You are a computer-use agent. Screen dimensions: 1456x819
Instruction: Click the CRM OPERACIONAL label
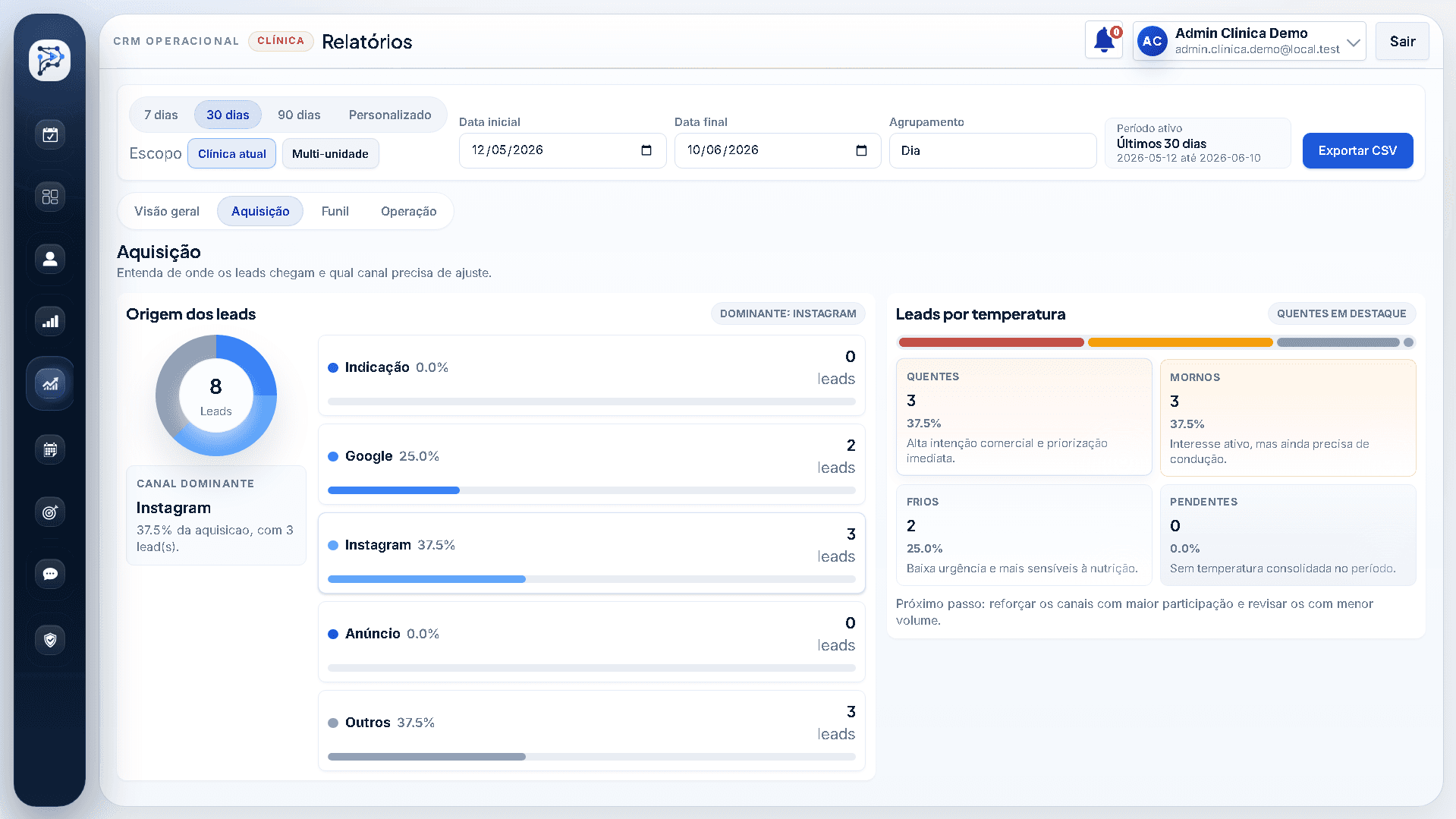pos(176,41)
